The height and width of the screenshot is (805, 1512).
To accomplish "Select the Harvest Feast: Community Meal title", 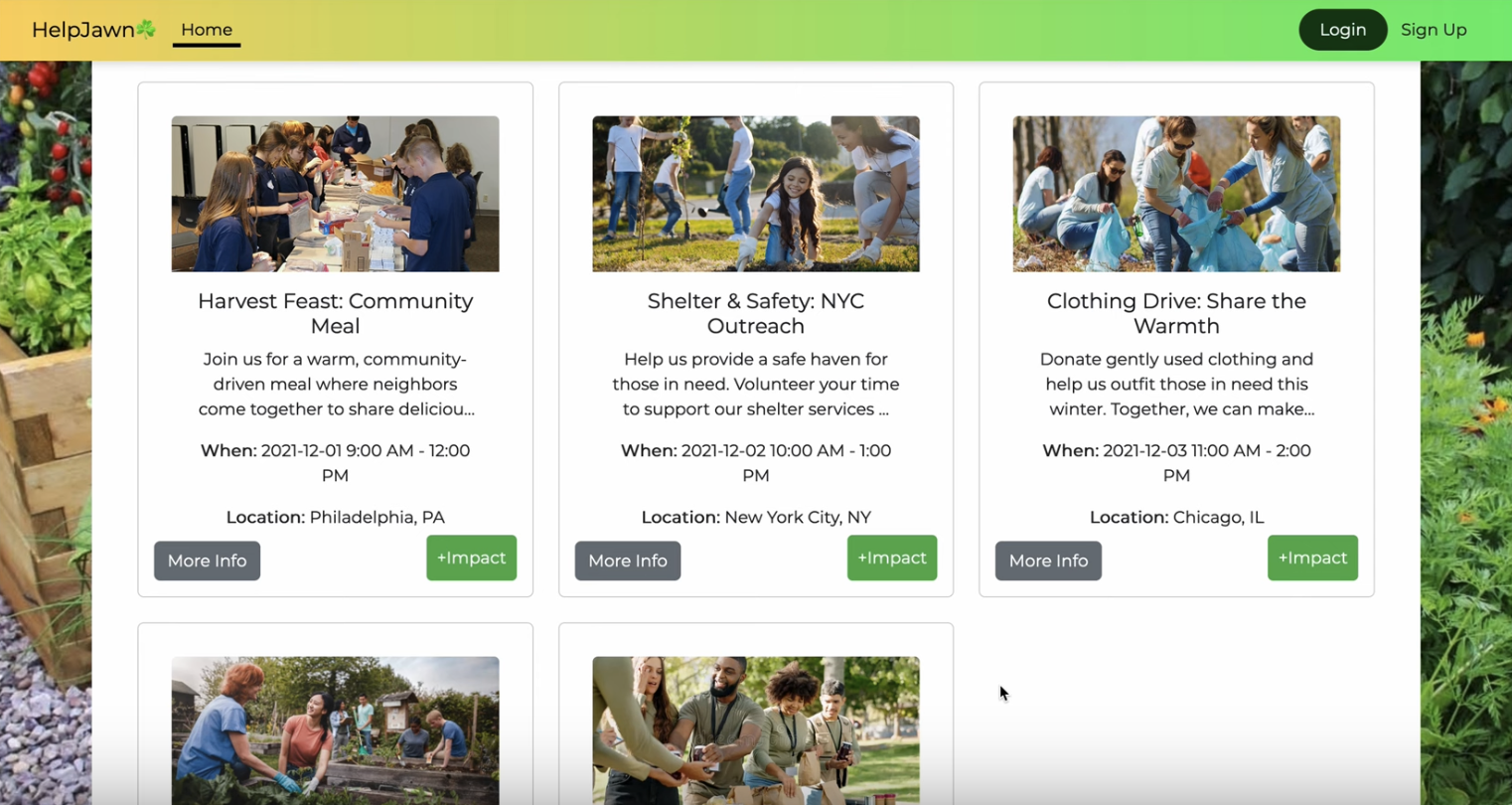I will click(335, 313).
